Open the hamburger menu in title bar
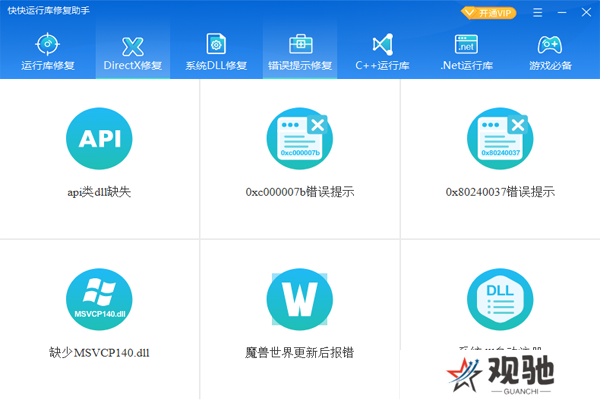600x400 pixels. coord(538,13)
